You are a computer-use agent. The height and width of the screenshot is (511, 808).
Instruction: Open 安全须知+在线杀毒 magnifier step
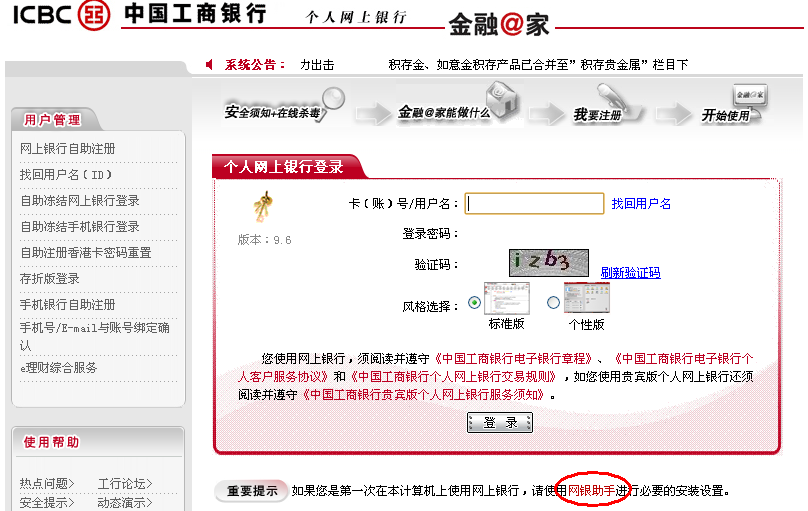284,106
